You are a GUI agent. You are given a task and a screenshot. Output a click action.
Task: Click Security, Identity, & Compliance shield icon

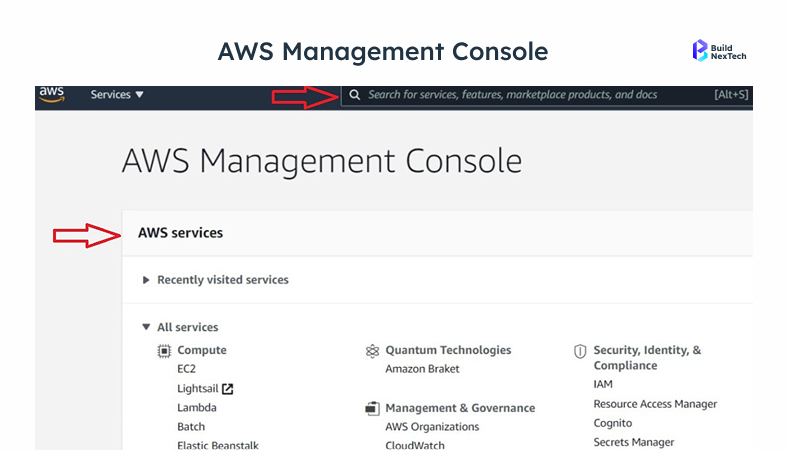coord(580,351)
